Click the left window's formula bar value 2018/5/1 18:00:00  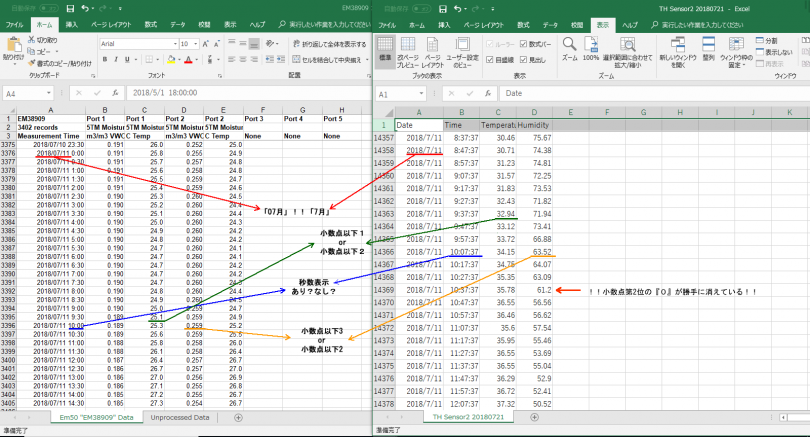click(x=165, y=93)
